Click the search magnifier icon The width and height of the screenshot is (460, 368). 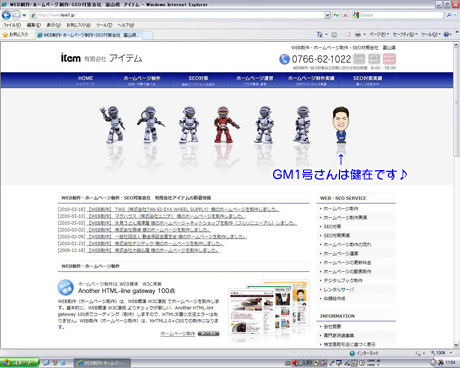click(x=449, y=15)
